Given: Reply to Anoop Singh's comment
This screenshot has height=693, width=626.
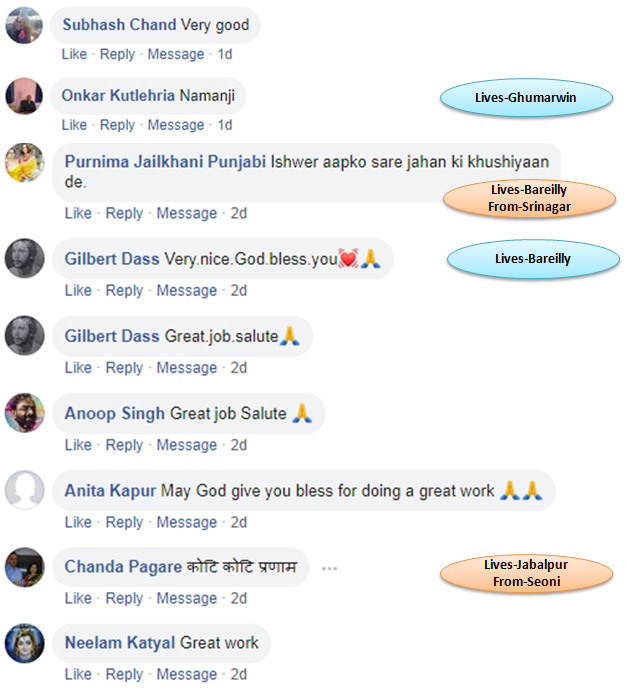Looking at the screenshot, I should (124, 445).
